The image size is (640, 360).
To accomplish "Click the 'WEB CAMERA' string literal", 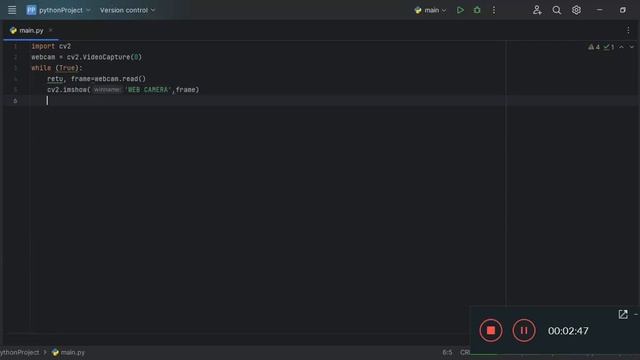I will tap(148, 90).
